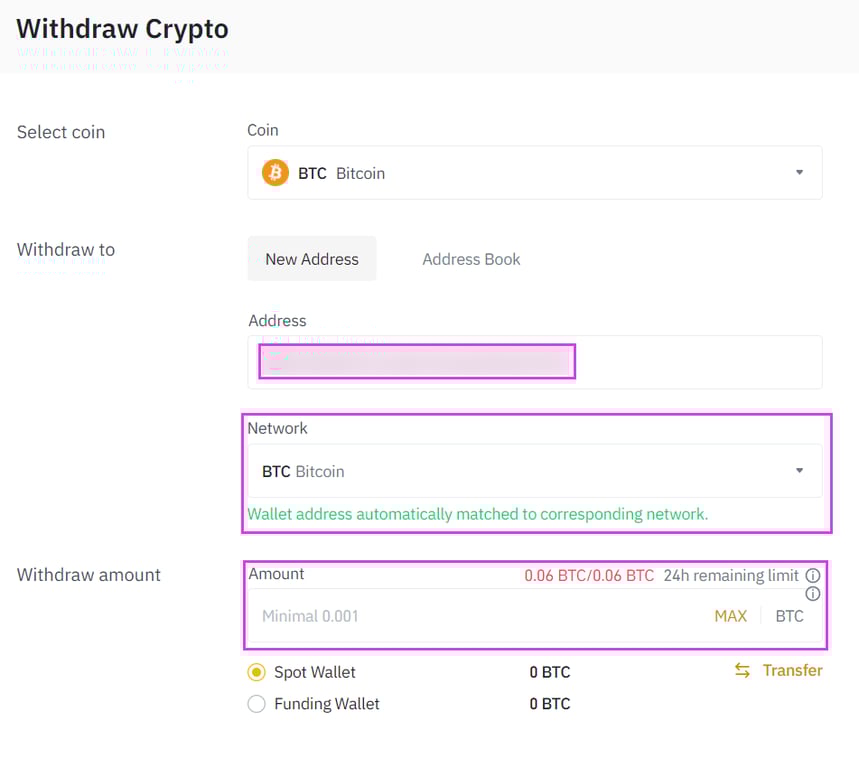
Task: Switch to the New Address tab
Action: click(x=312, y=259)
